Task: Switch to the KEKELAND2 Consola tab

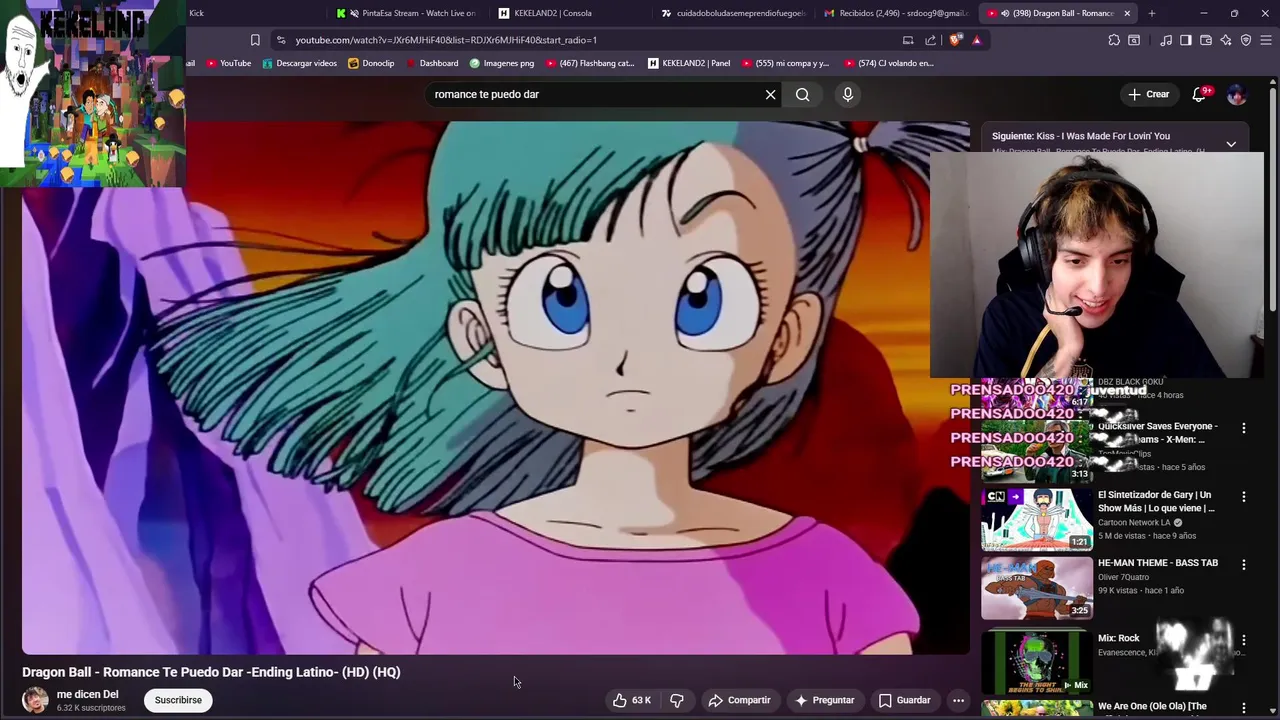Action: point(570,13)
